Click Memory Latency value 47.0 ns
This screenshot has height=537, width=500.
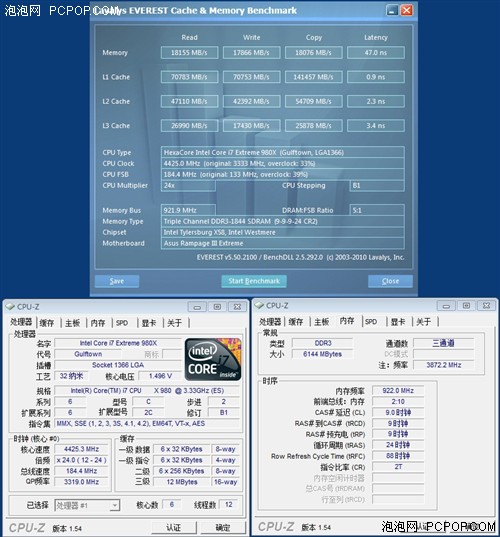tap(376, 53)
